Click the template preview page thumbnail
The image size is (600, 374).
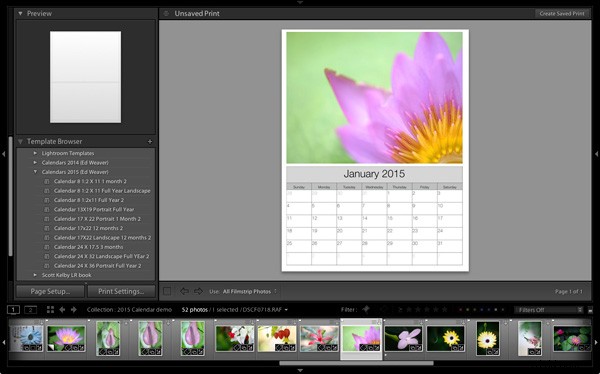tap(85, 77)
